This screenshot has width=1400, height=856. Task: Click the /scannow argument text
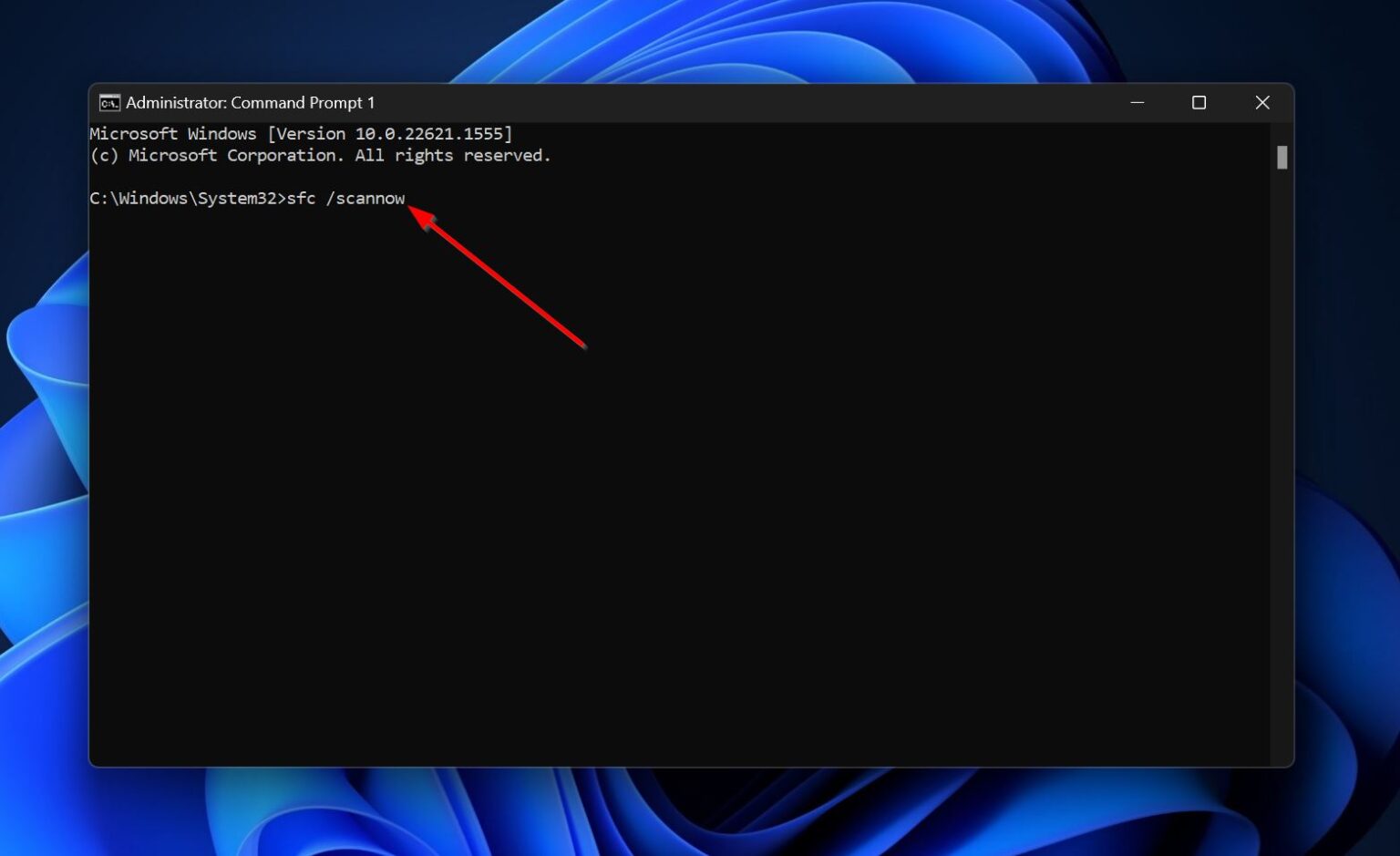(x=367, y=198)
